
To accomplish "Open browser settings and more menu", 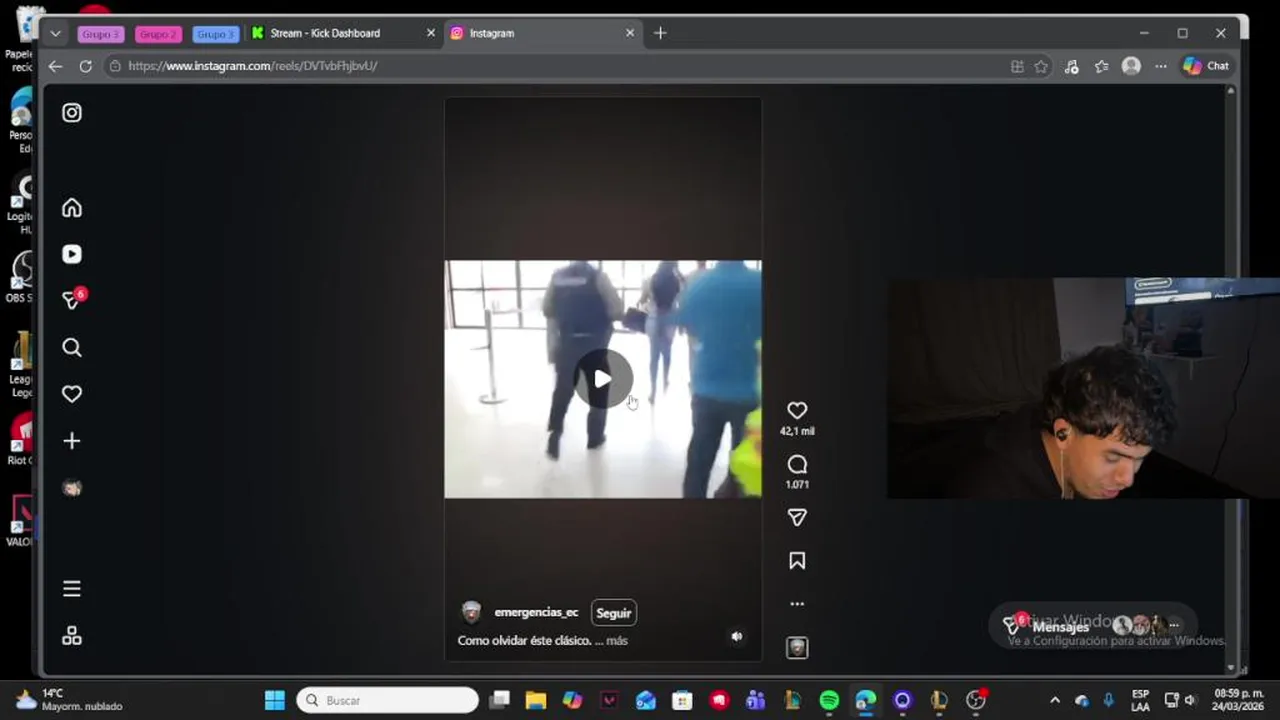I will point(1161,66).
